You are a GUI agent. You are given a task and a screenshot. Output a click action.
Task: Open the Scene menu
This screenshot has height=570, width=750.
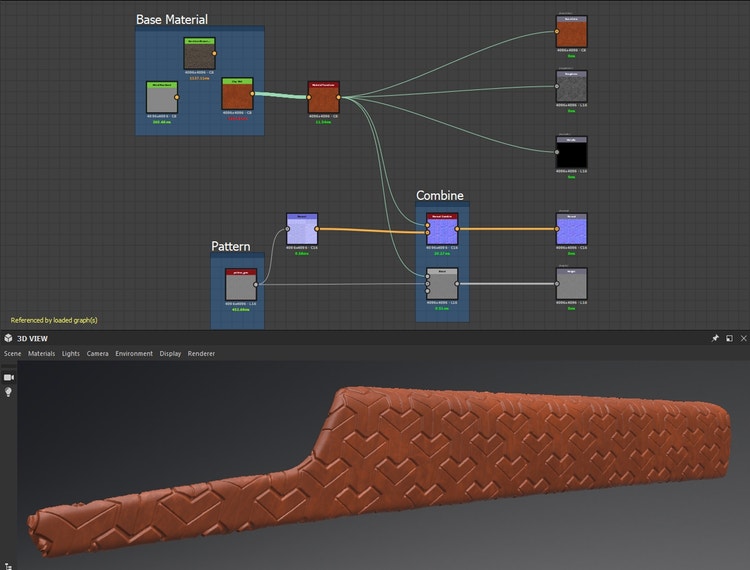(12, 353)
